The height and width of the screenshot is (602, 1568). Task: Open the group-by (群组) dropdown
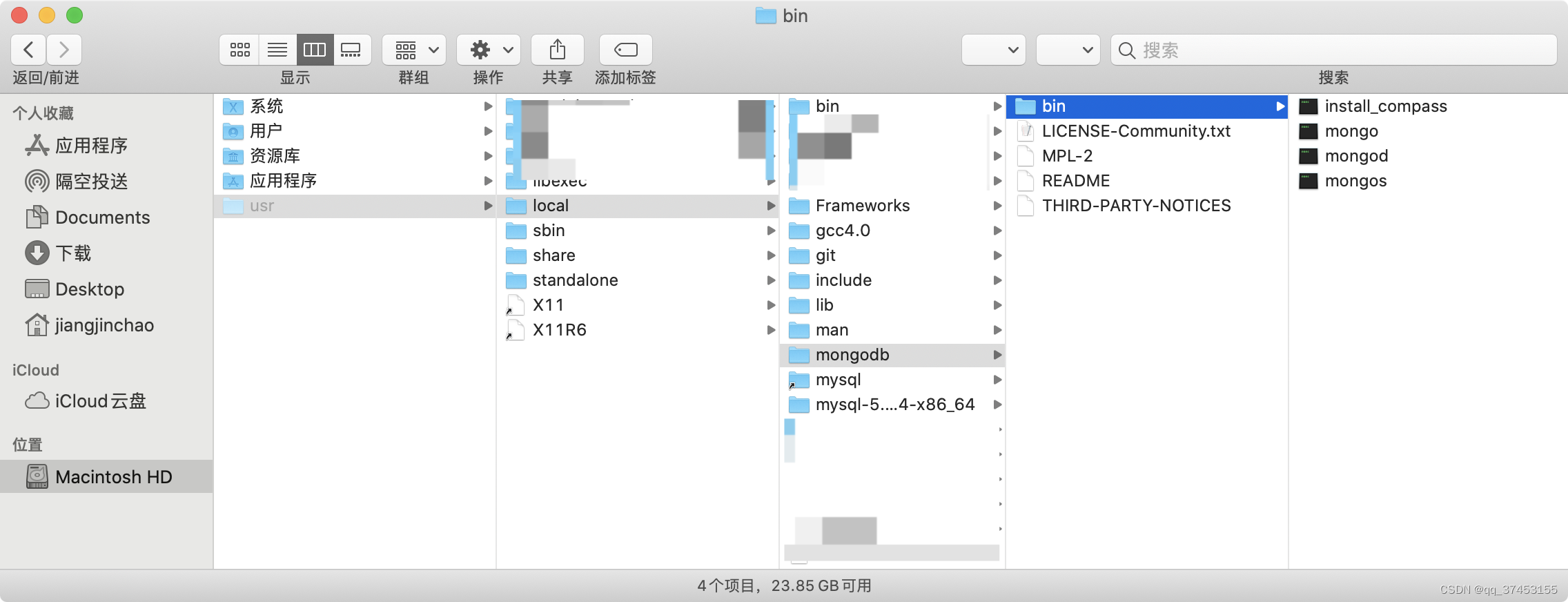(x=414, y=50)
